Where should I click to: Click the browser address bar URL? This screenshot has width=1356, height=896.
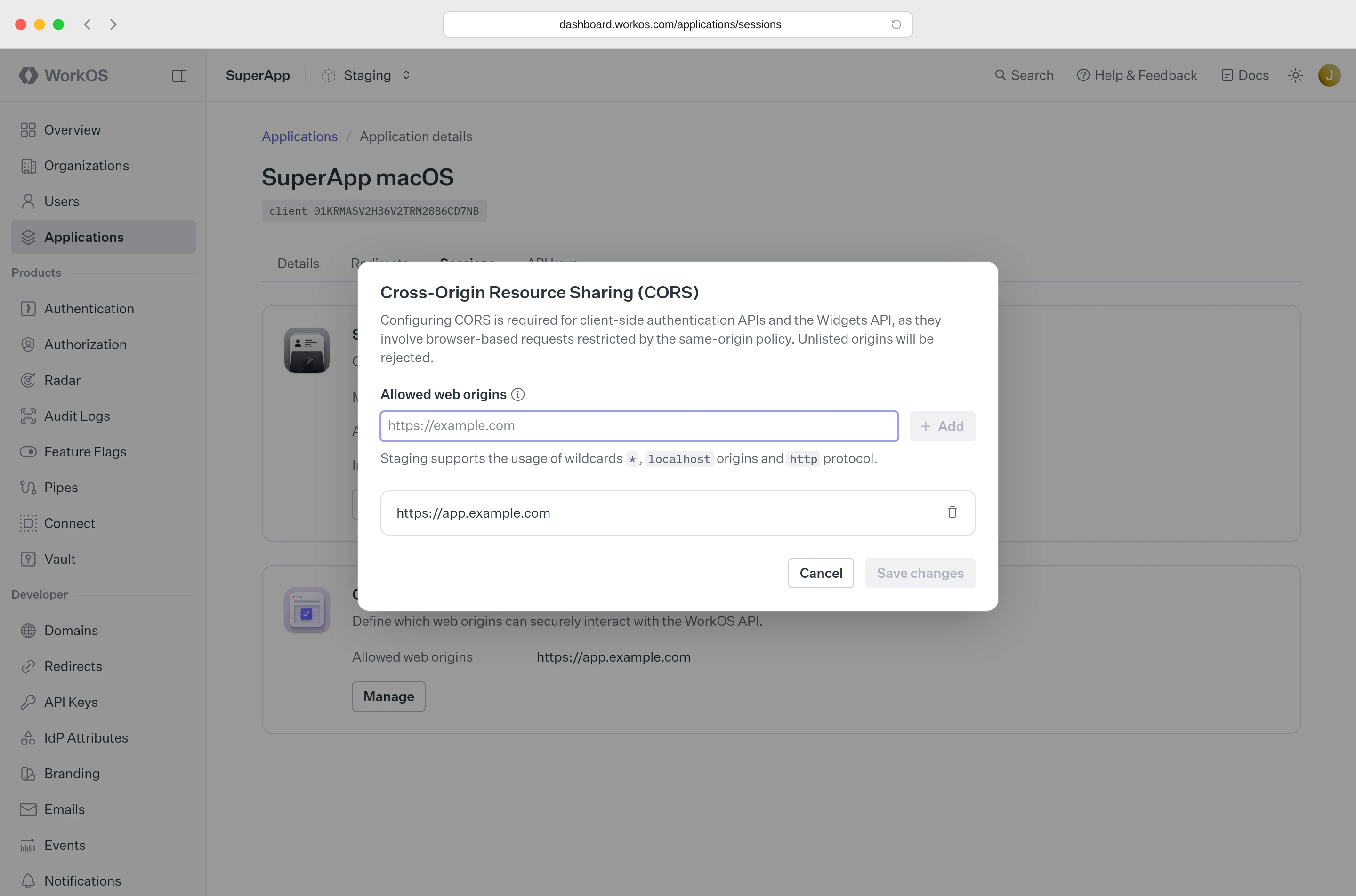tap(670, 24)
